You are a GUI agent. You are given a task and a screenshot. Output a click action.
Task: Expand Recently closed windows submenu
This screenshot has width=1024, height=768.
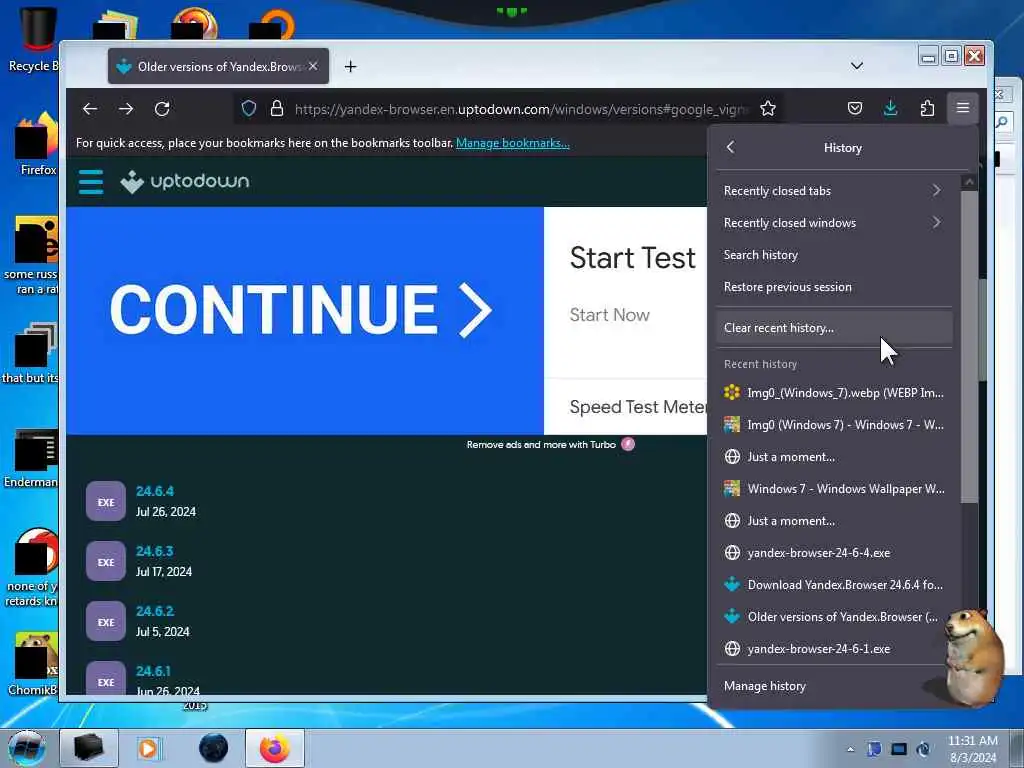click(x=834, y=223)
